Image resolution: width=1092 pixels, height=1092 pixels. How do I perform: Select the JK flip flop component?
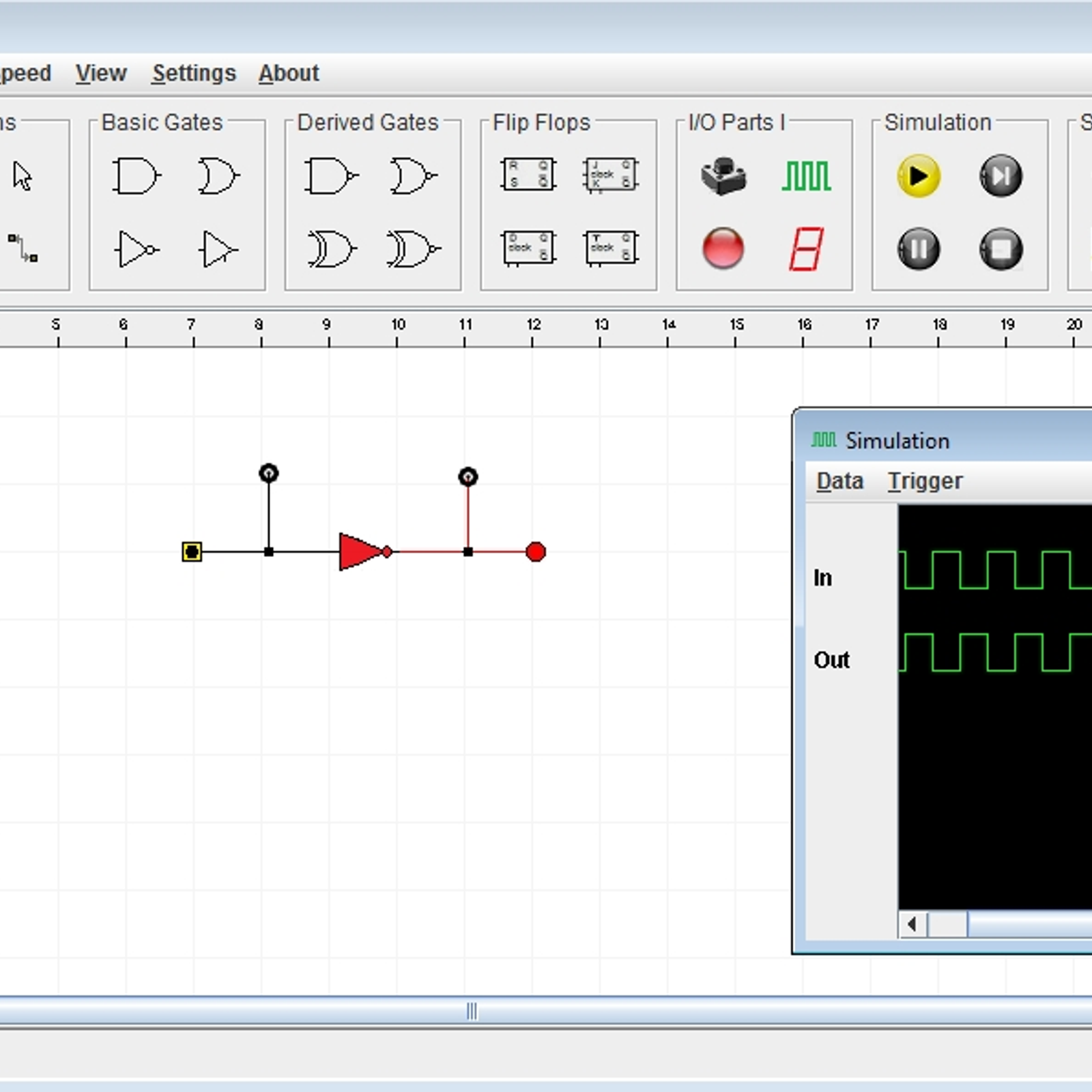610,175
